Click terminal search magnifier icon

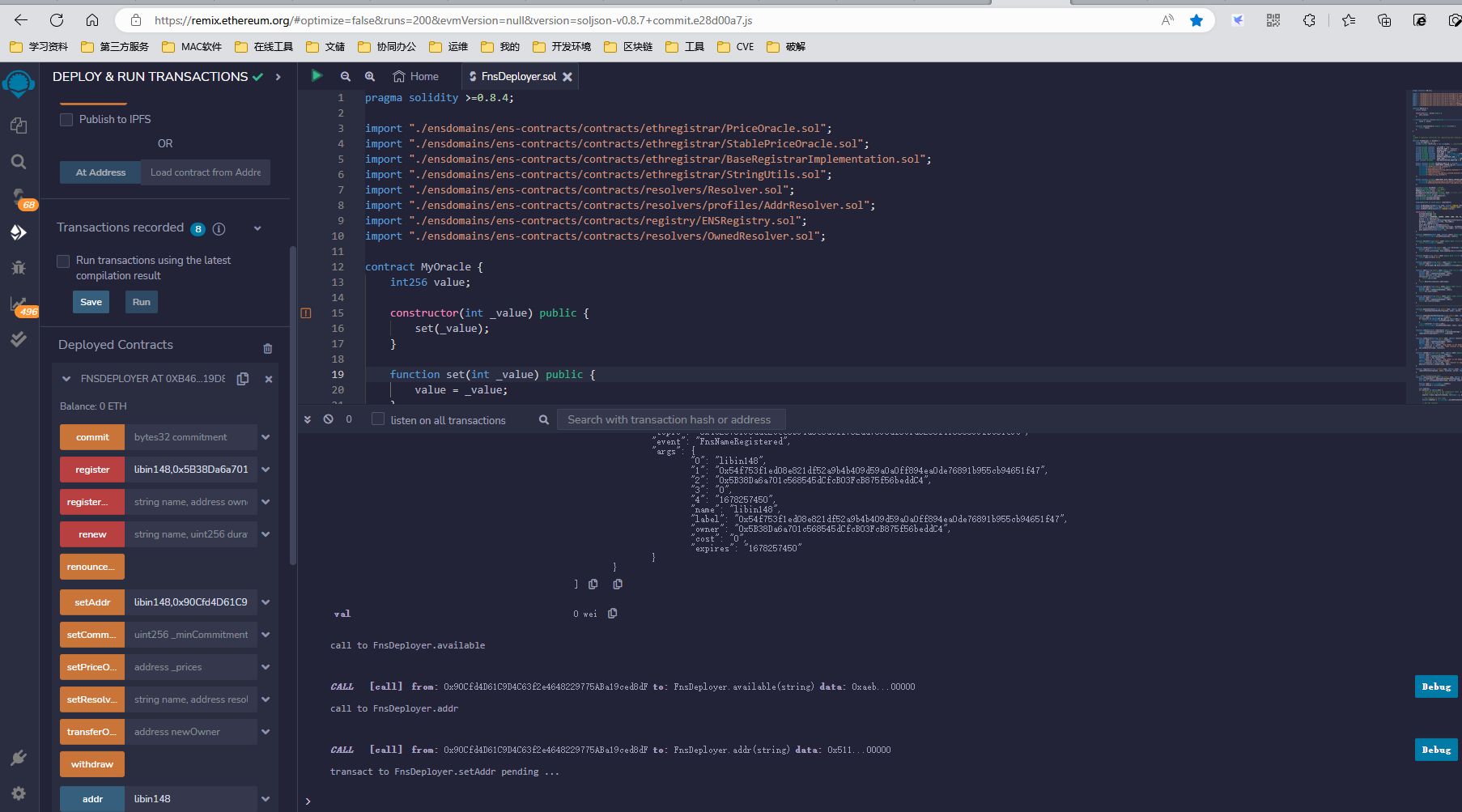[x=544, y=419]
